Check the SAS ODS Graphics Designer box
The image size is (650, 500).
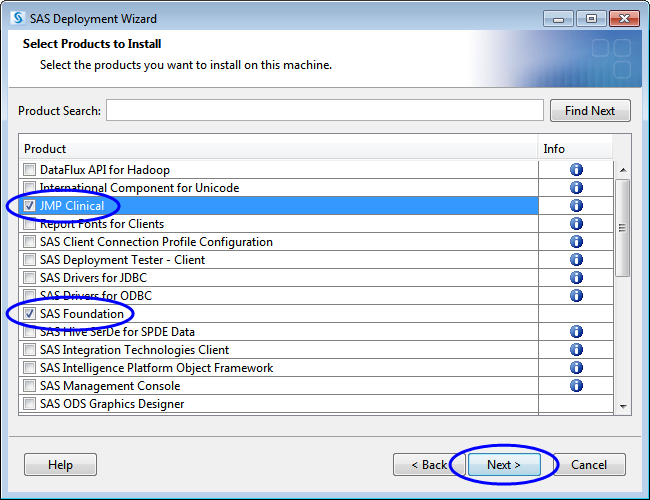point(29,403)
